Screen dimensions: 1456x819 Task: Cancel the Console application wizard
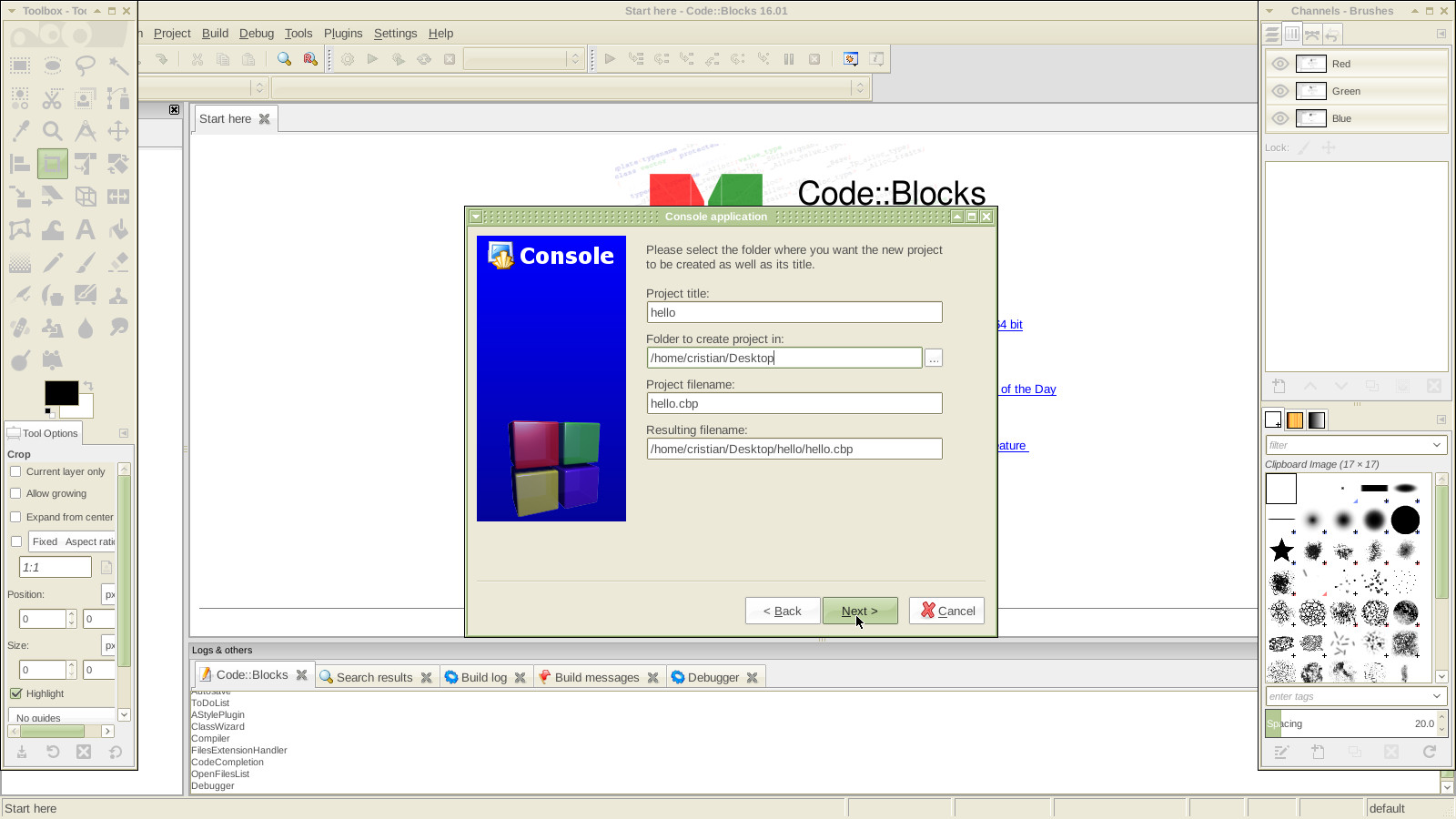point(946,611)
